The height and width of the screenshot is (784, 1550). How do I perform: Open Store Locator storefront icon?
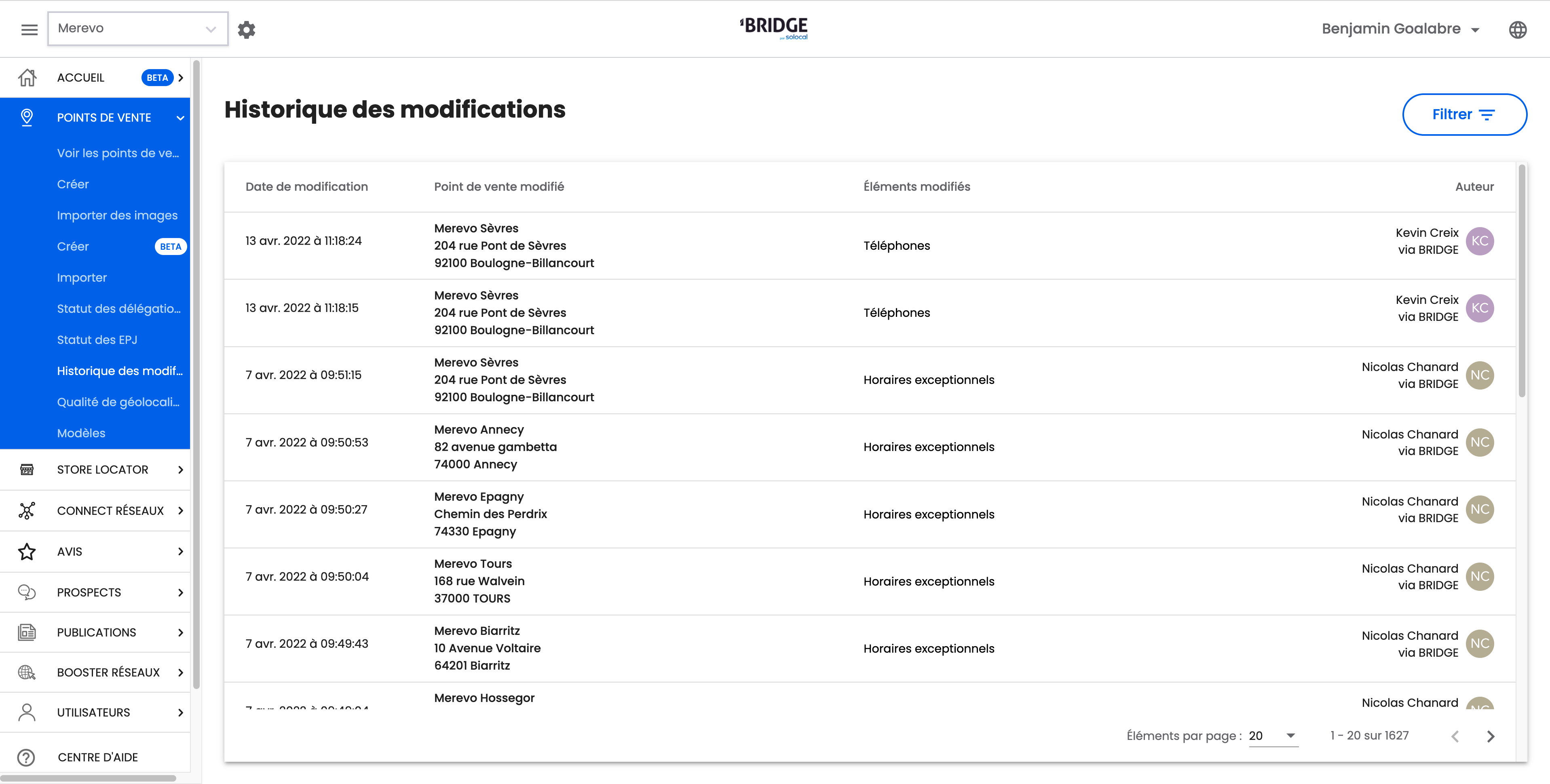(x=26, y=469)
